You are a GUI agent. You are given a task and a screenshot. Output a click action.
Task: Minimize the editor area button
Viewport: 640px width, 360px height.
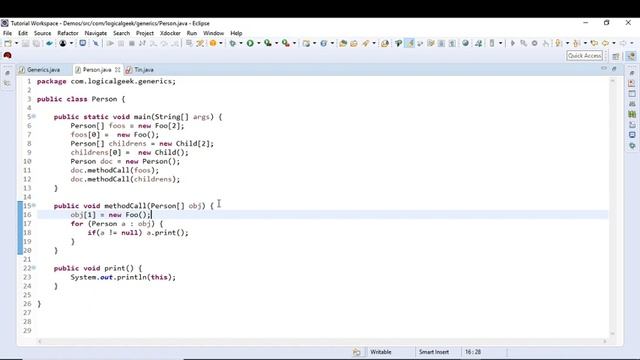tap(604, 69)
